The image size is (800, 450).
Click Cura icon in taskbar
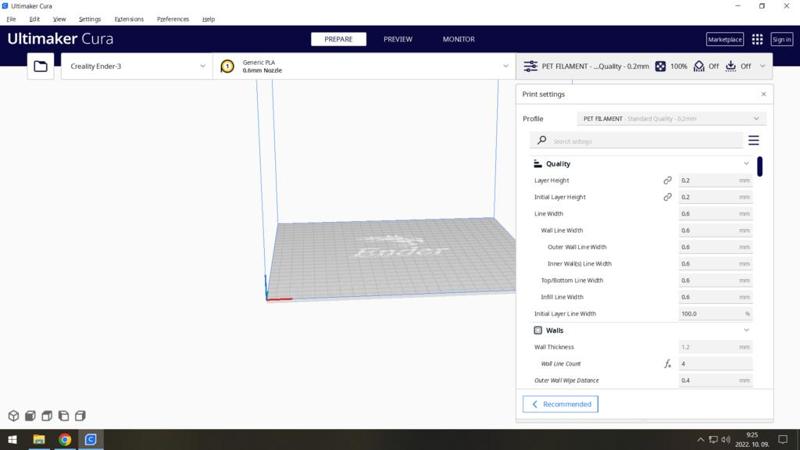(91, 439)
